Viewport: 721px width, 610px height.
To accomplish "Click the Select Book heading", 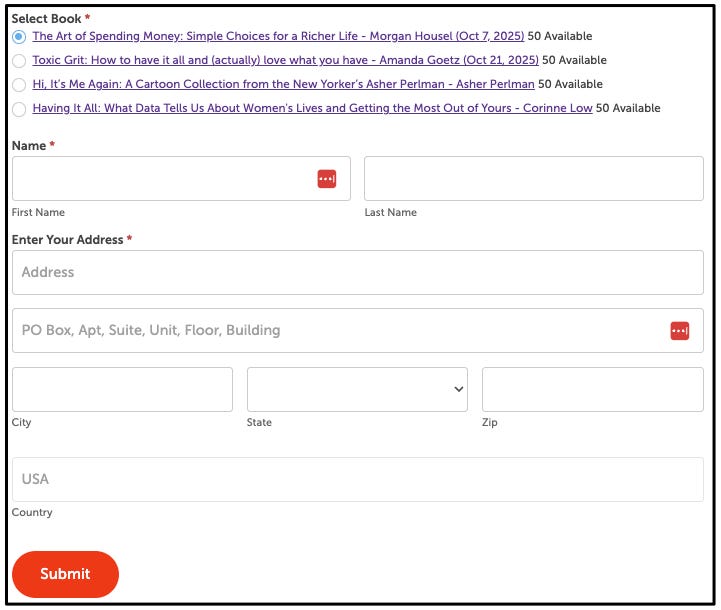I will 46,19.
